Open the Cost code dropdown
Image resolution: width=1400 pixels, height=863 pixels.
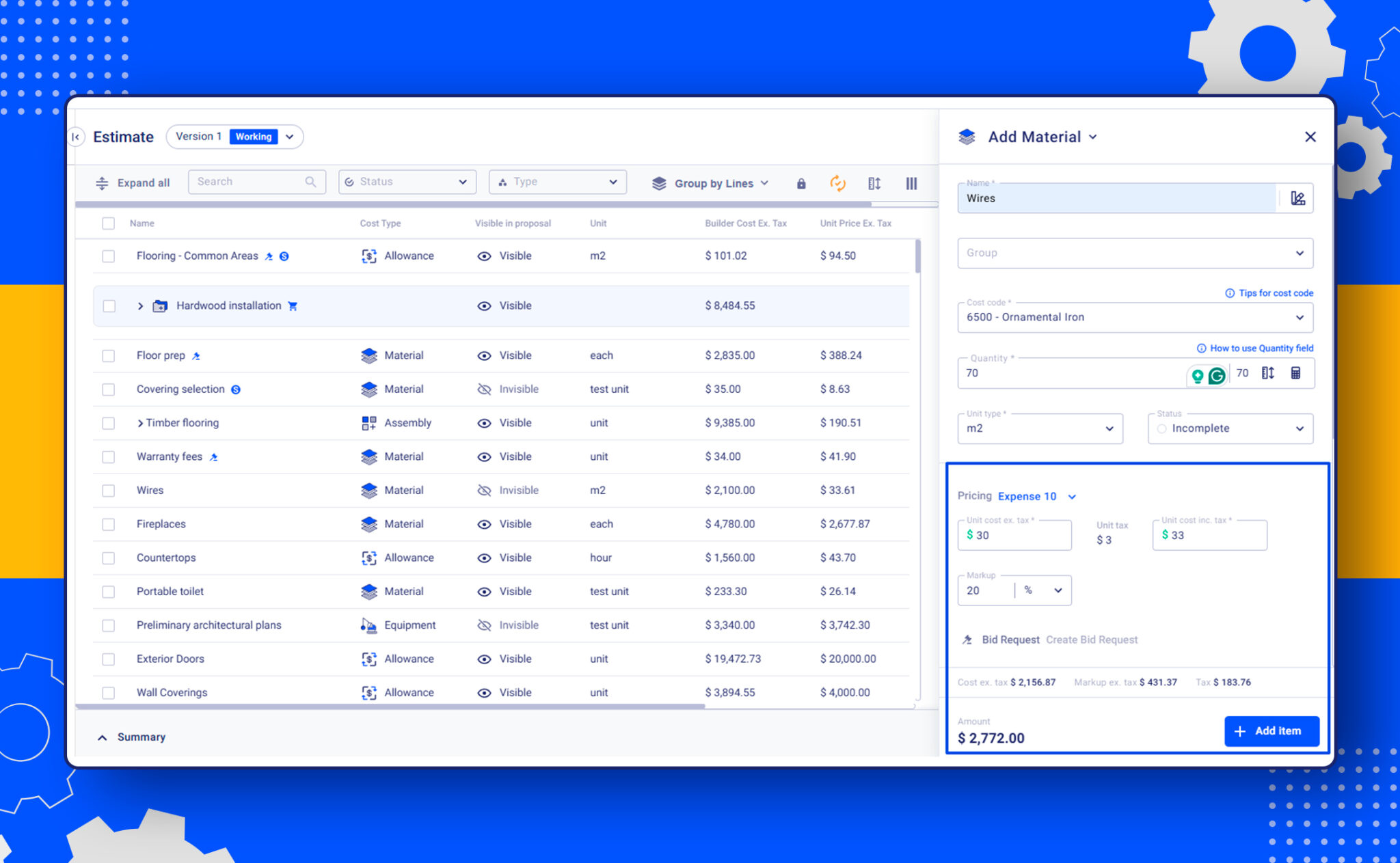tap(1135, 318)
